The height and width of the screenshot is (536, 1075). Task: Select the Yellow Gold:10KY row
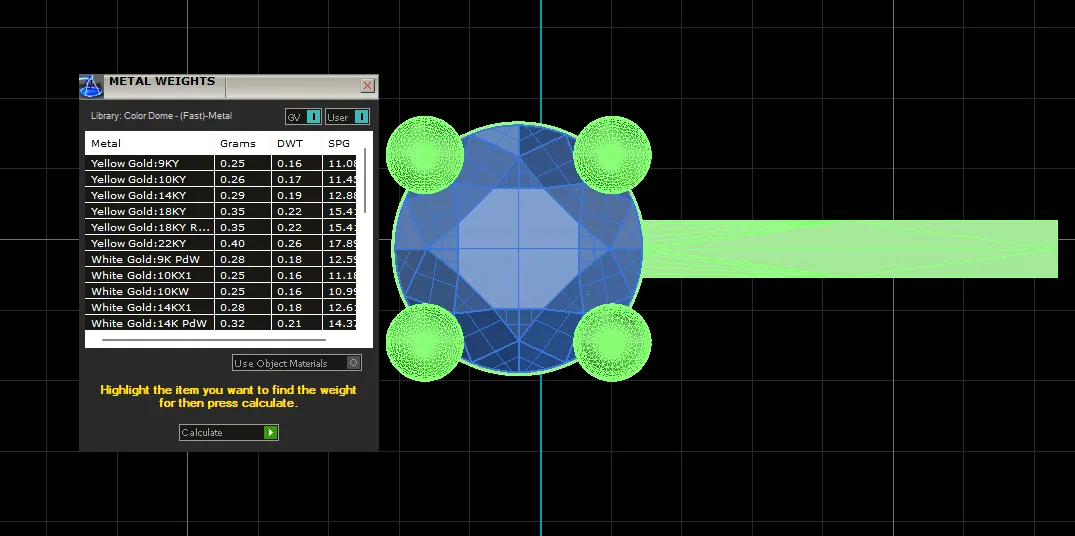pos(221,179)
